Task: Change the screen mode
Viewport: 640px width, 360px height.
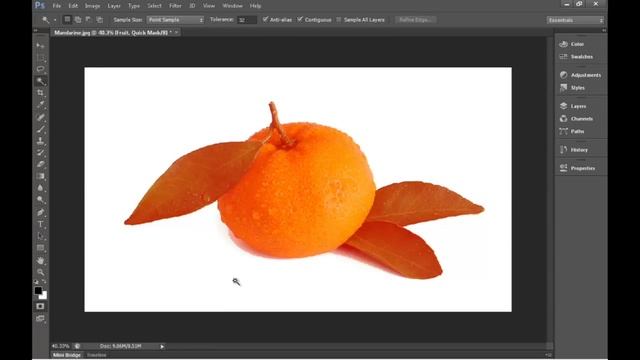Action: point(40,318)
